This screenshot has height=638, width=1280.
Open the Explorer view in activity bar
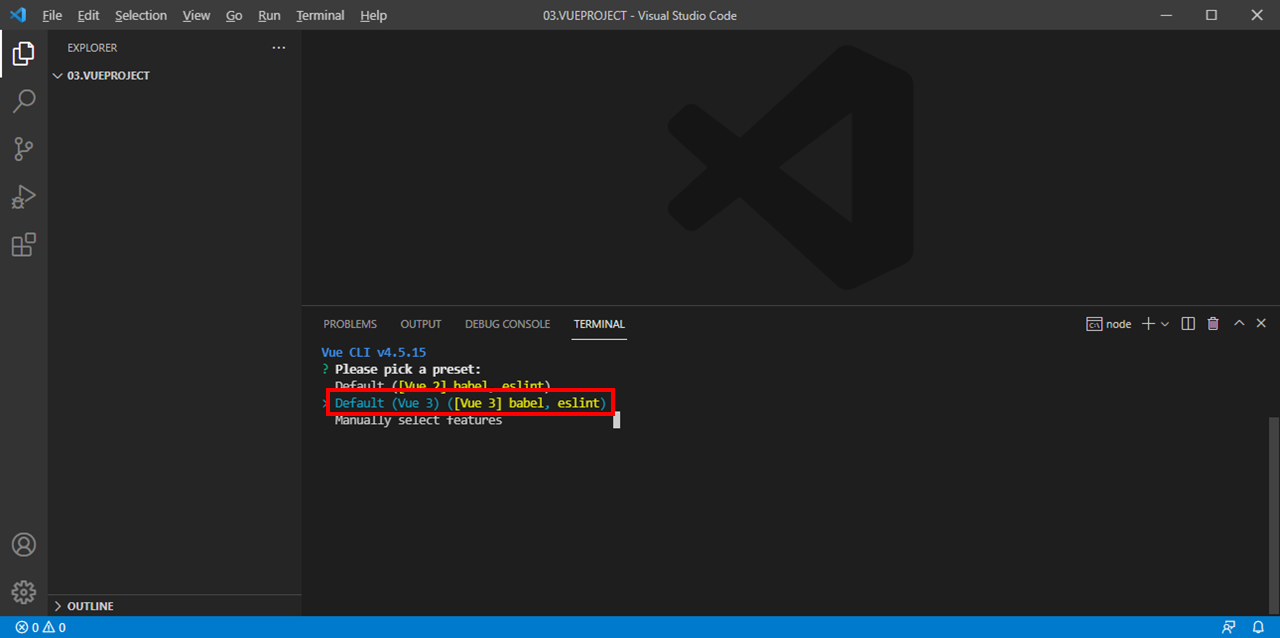point(23,54)
